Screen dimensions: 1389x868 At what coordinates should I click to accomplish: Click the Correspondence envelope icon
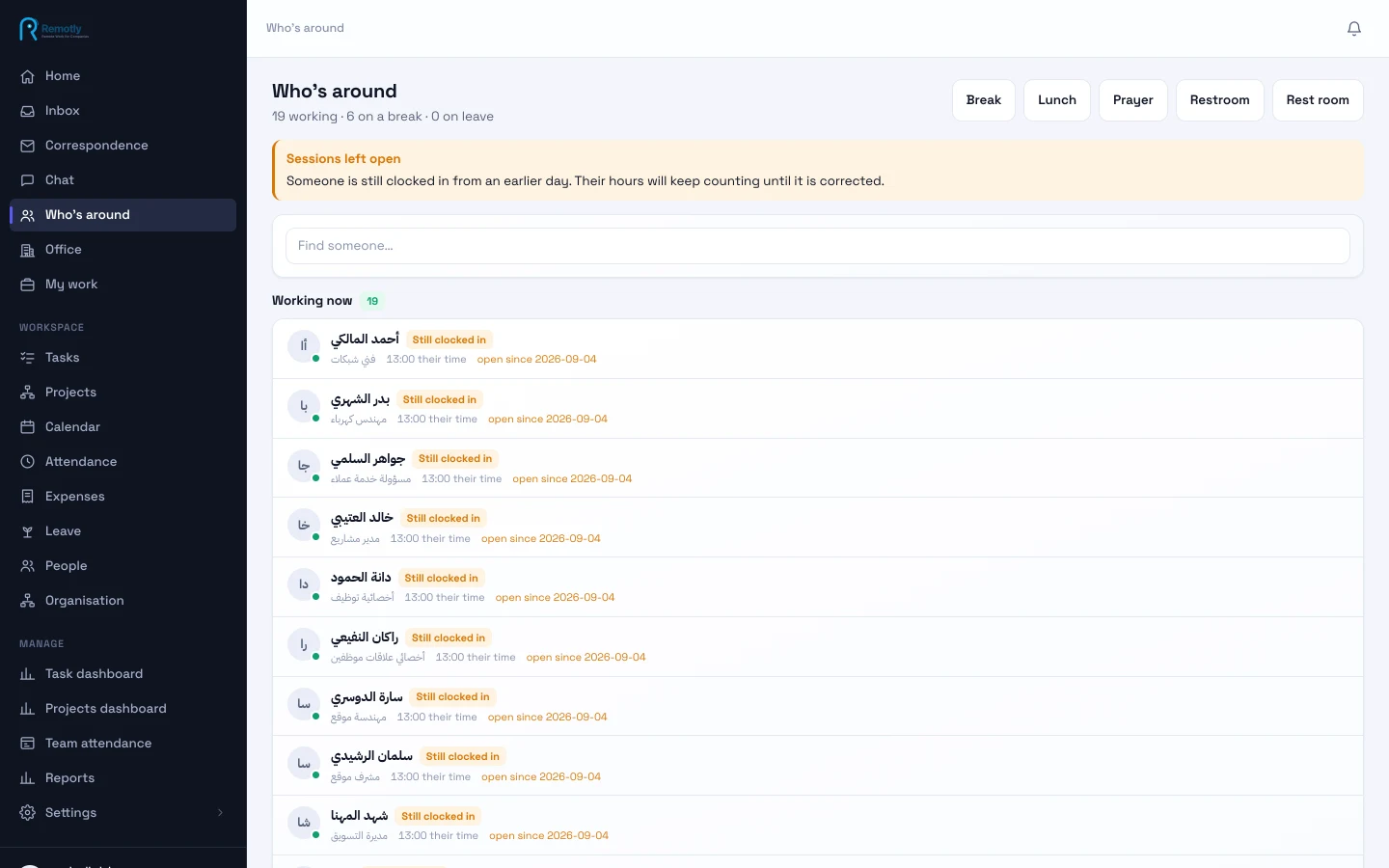(x=28, y=146)
